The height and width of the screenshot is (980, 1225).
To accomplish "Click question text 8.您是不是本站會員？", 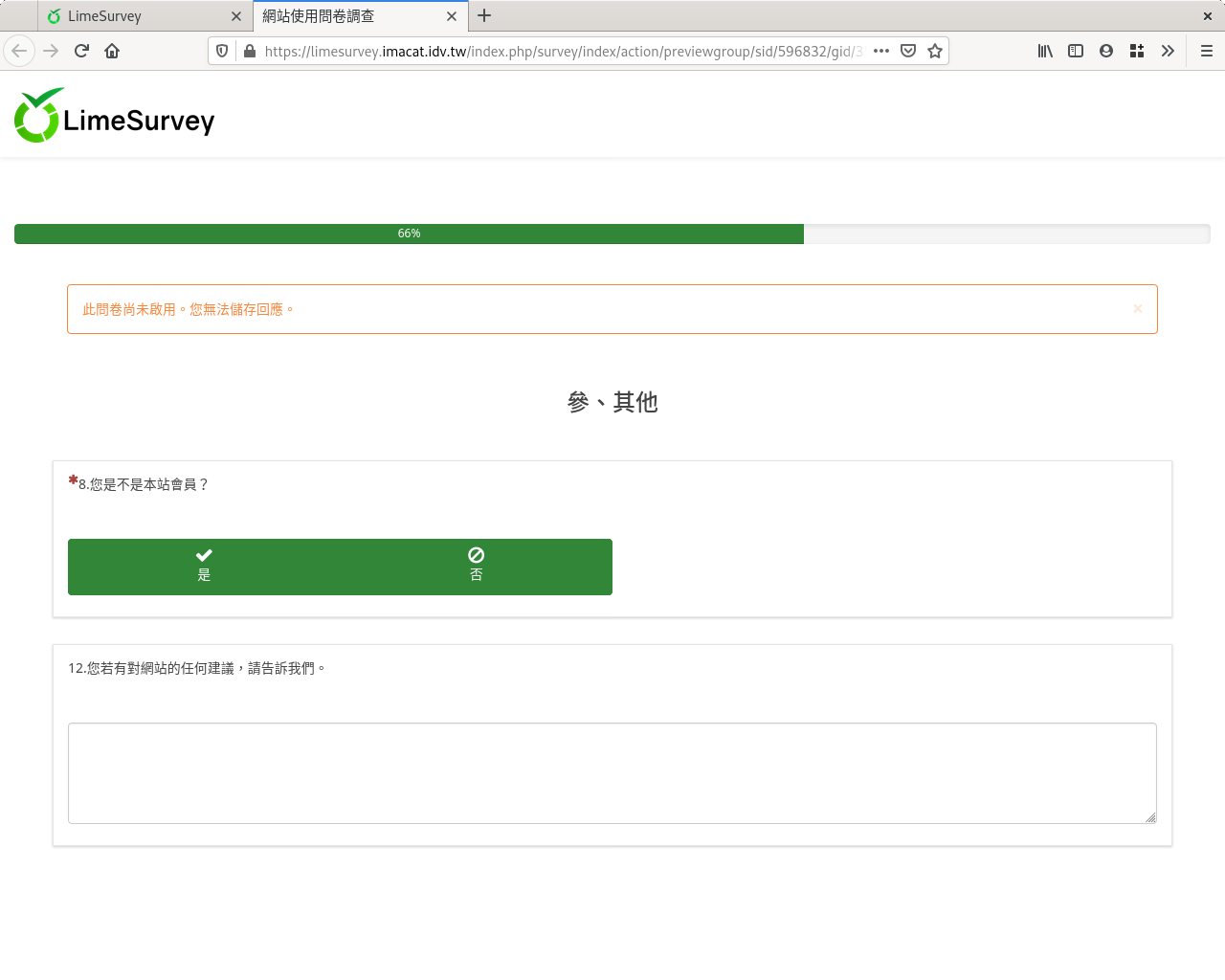I will [144, 484].
